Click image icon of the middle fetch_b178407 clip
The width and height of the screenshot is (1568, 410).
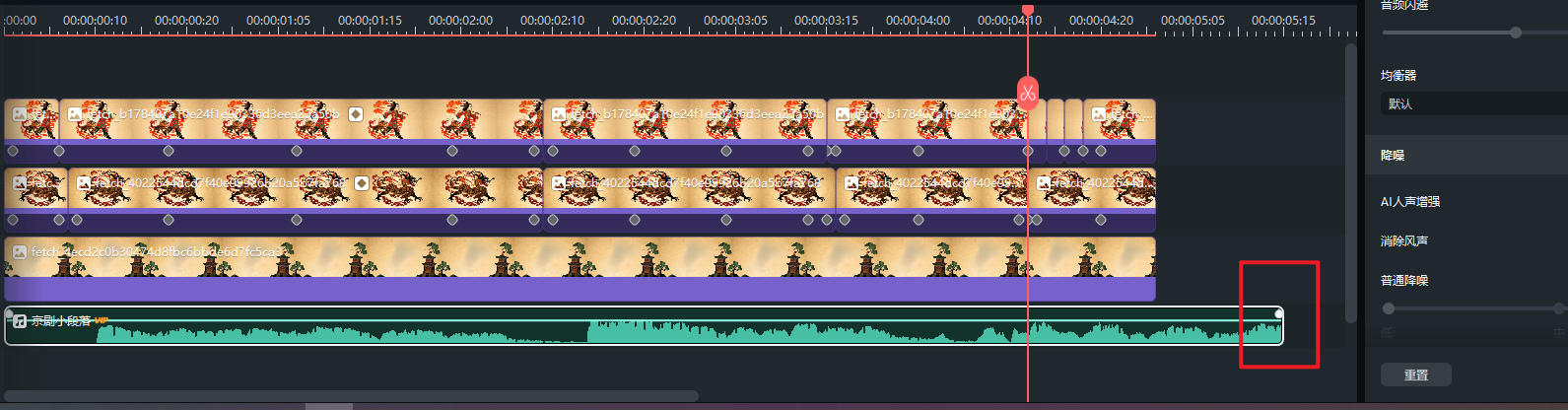coord(559,114)
